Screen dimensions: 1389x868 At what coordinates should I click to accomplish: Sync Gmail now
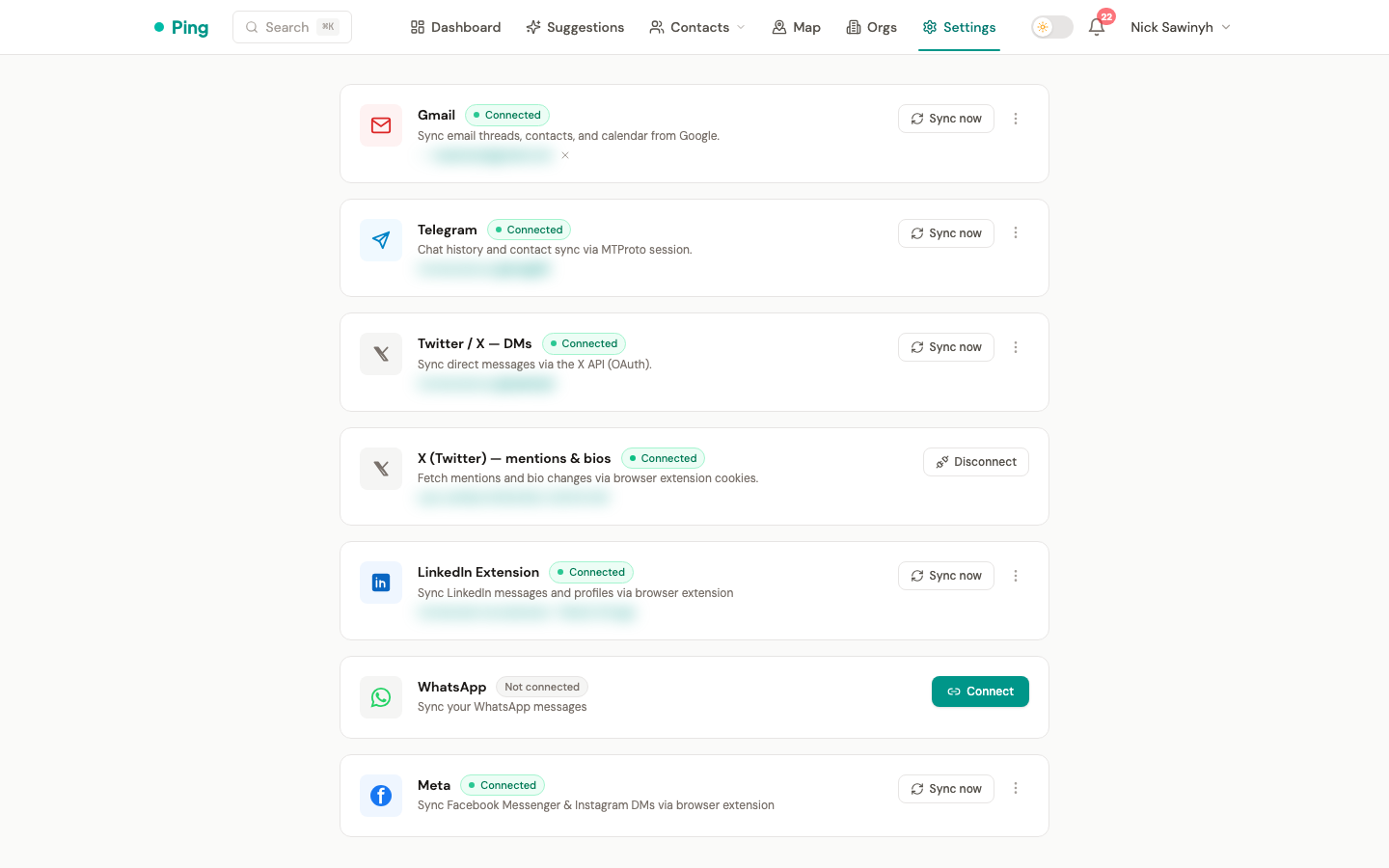pyautogui.click(x=946, y=119)
